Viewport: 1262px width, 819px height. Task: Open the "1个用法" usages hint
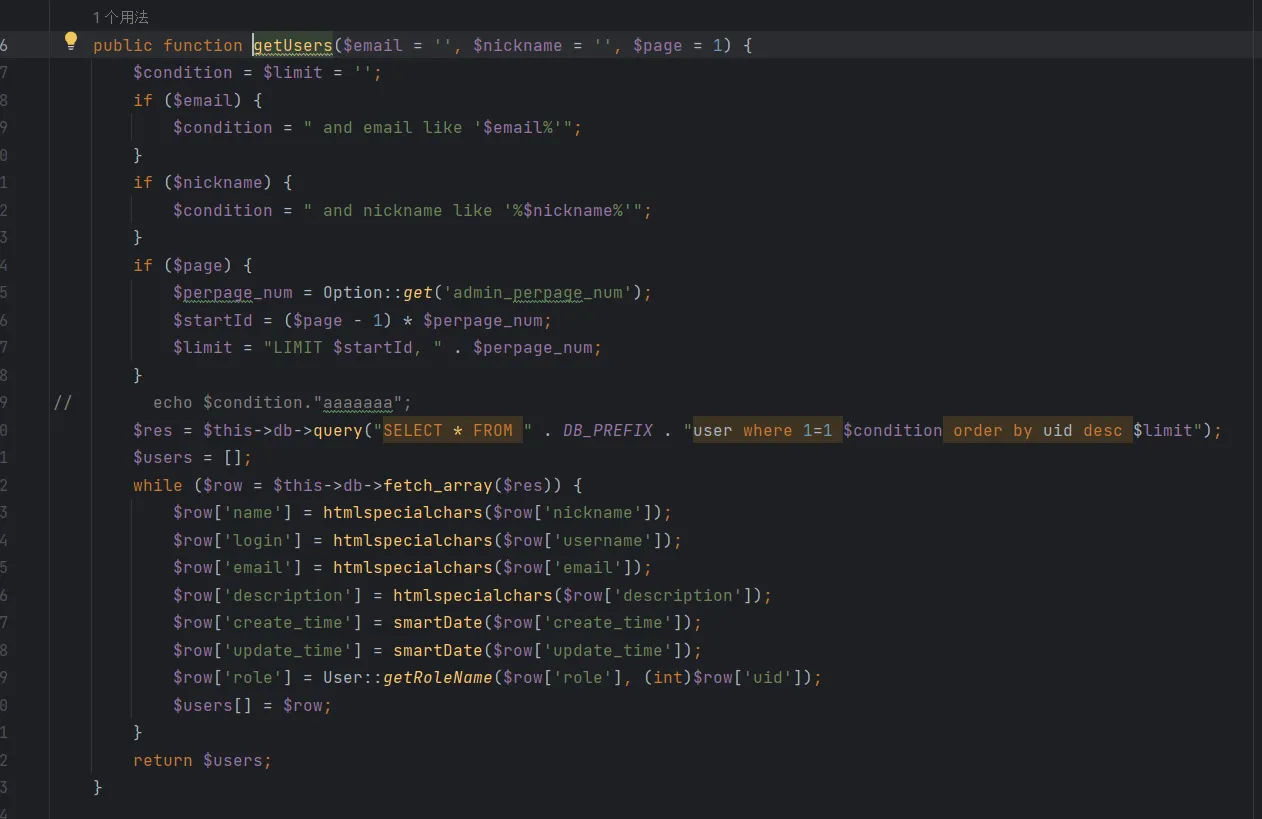(x=121, y=18)
